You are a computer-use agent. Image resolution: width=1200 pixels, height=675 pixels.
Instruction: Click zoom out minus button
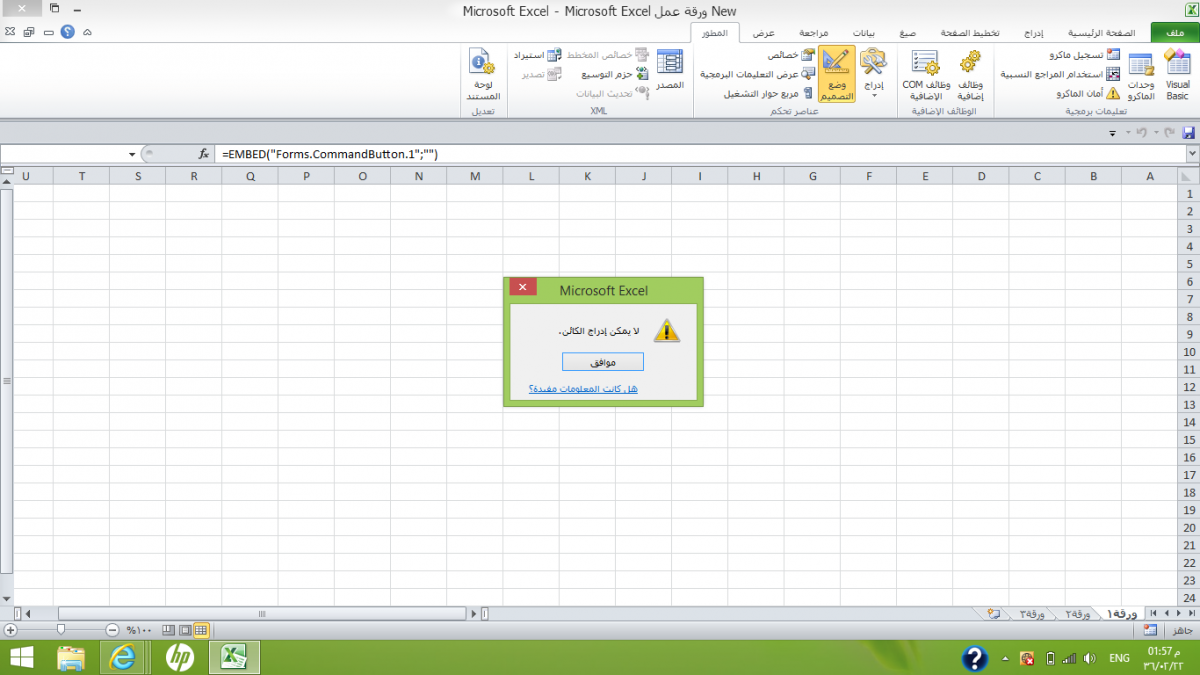coord(112,630)
